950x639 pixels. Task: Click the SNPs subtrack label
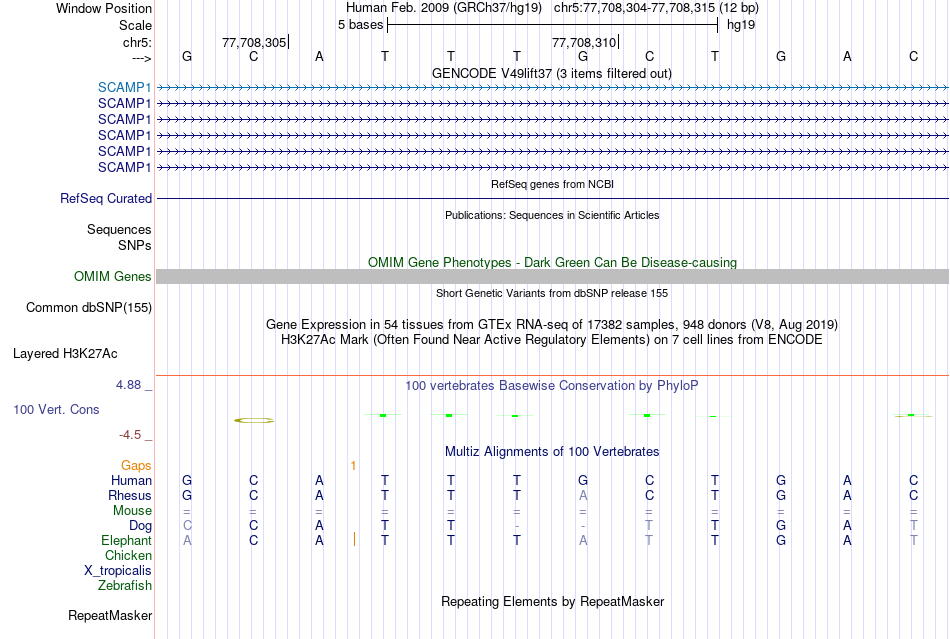click(x=135, y=245)
